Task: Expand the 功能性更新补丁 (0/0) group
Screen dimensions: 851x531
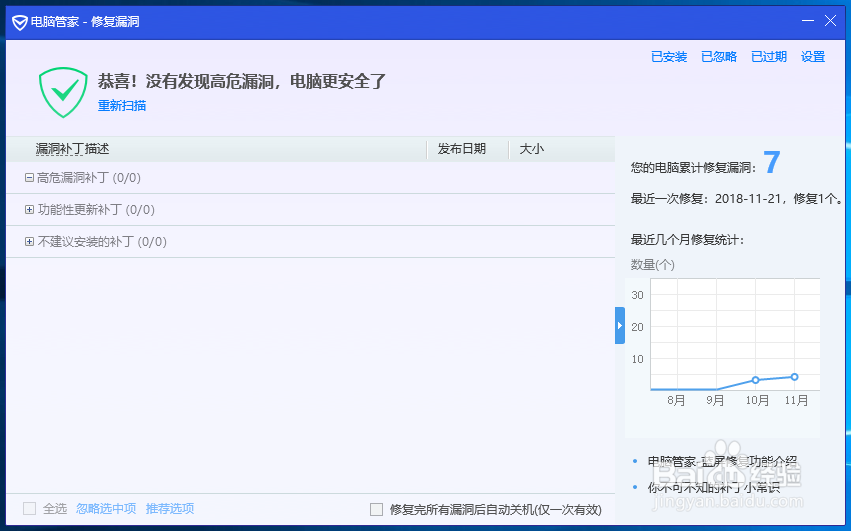Action: (29, 210)
